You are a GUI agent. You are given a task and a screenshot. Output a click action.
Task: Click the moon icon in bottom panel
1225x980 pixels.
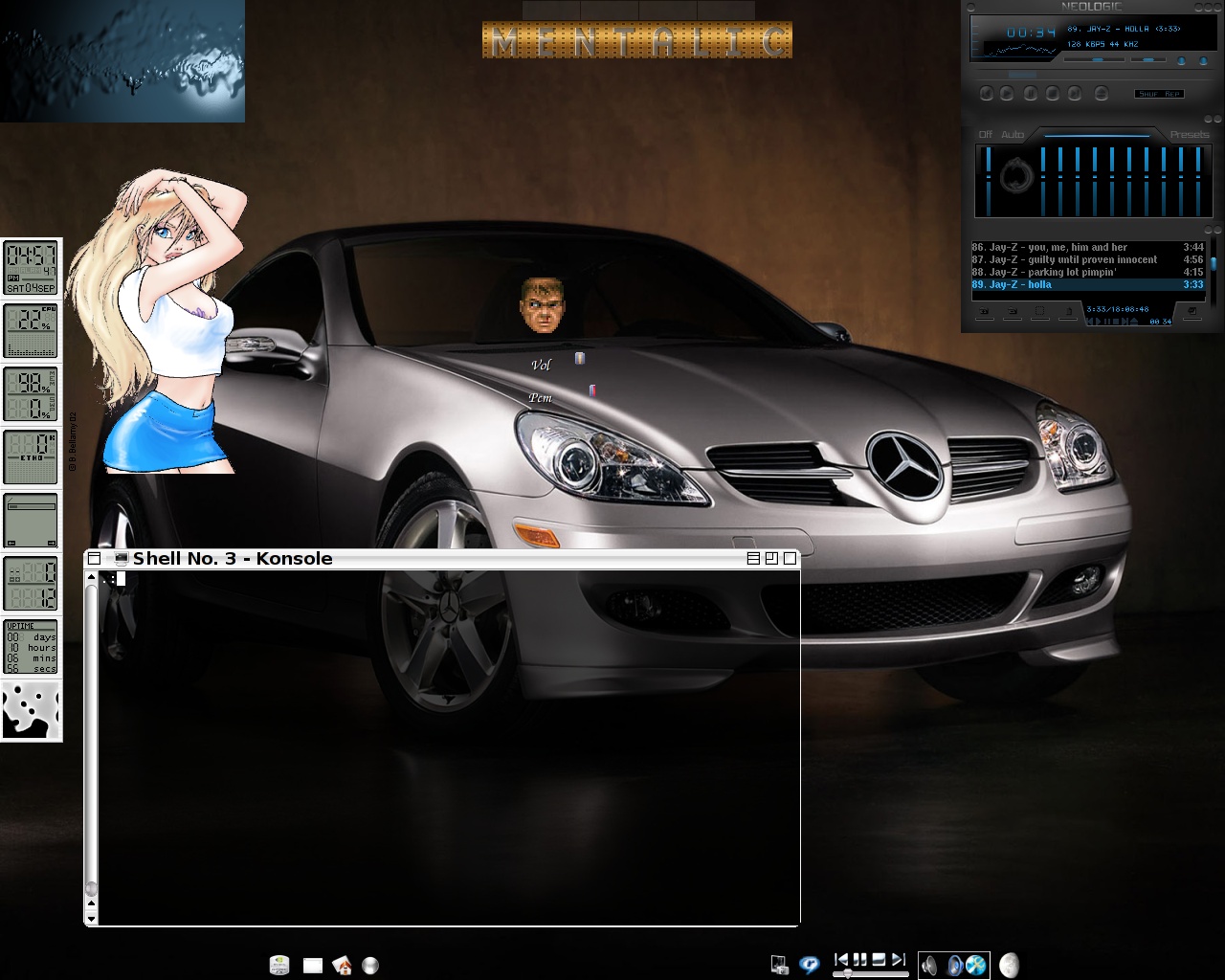click(1009, 965)
